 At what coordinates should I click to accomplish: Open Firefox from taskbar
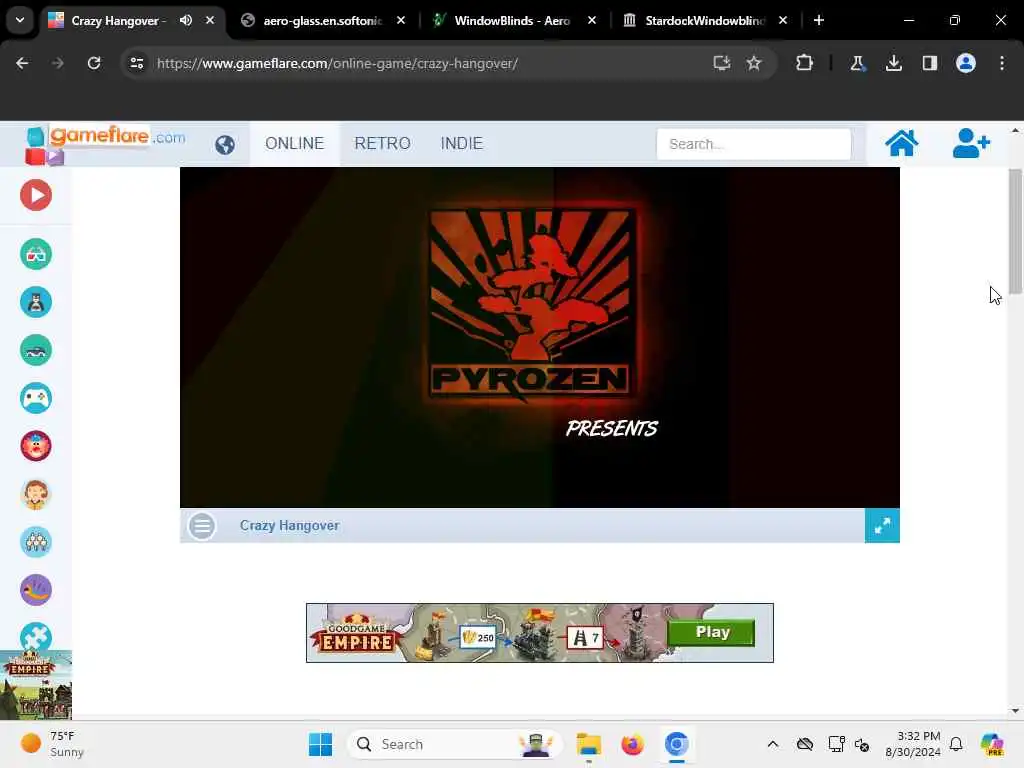(632, 744)
